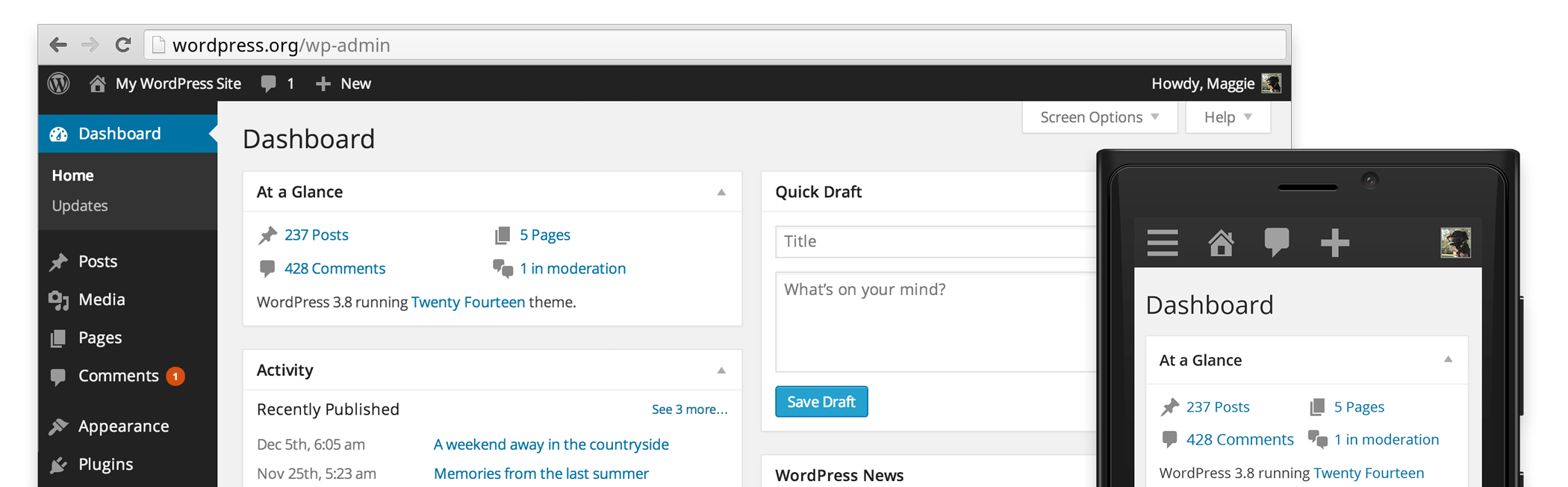The image size is (1568, 487).
Task: Open the Home submenu item
Action: point(72,176)
